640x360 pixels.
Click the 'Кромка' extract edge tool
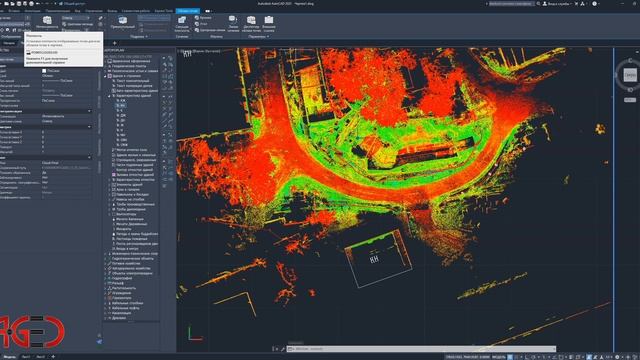click(x=203, y=18)
